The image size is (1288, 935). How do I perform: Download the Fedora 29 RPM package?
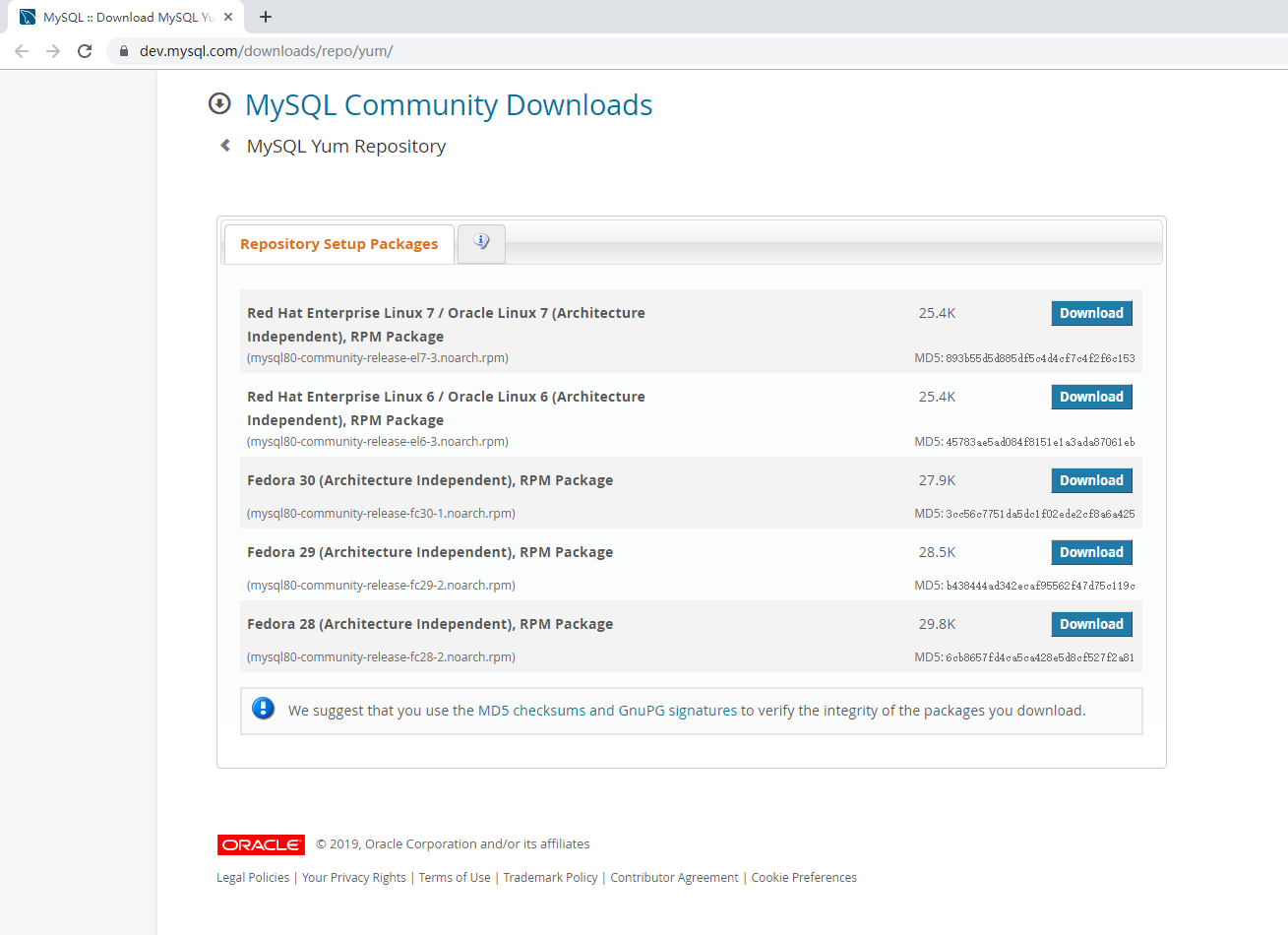[x=1092, y=552]
